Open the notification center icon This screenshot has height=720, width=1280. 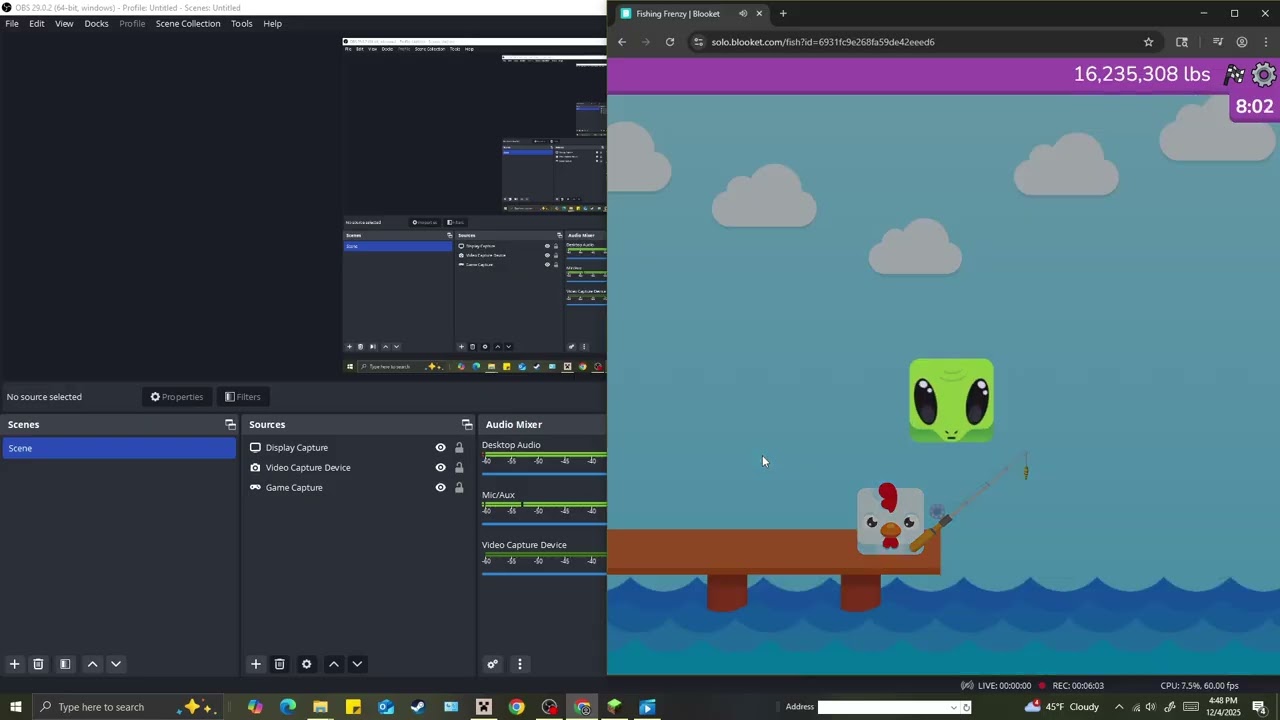[x=1259, y=707]
